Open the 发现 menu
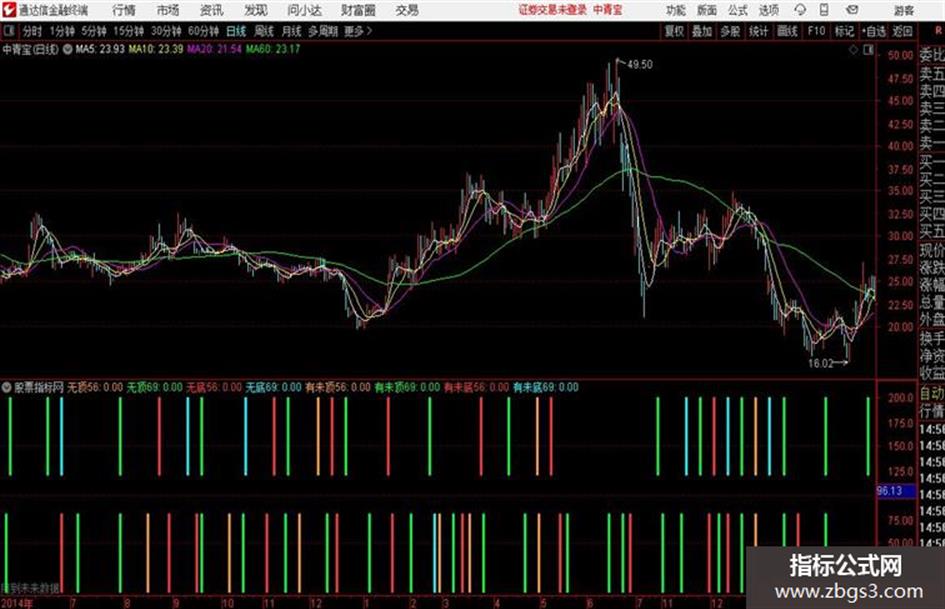Image resolution: width=945 pixels, height=609 pixels. click(255, 10)
